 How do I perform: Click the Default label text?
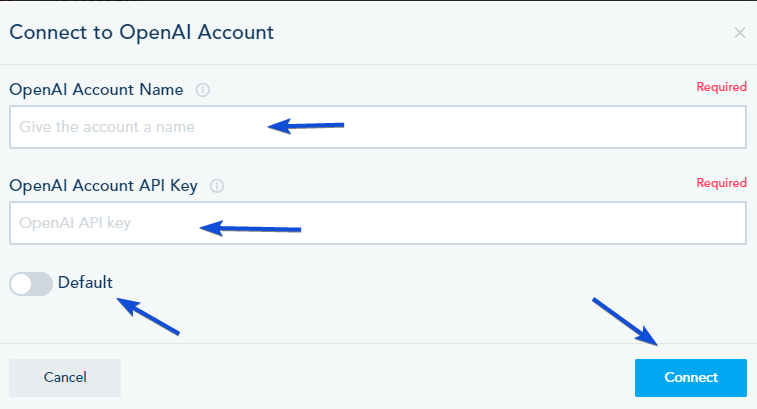[x=85, y=282]
